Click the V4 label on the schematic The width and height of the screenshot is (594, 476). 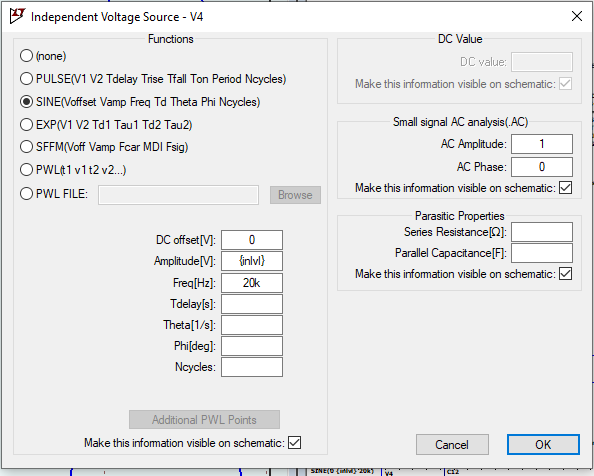click(389, 473)
